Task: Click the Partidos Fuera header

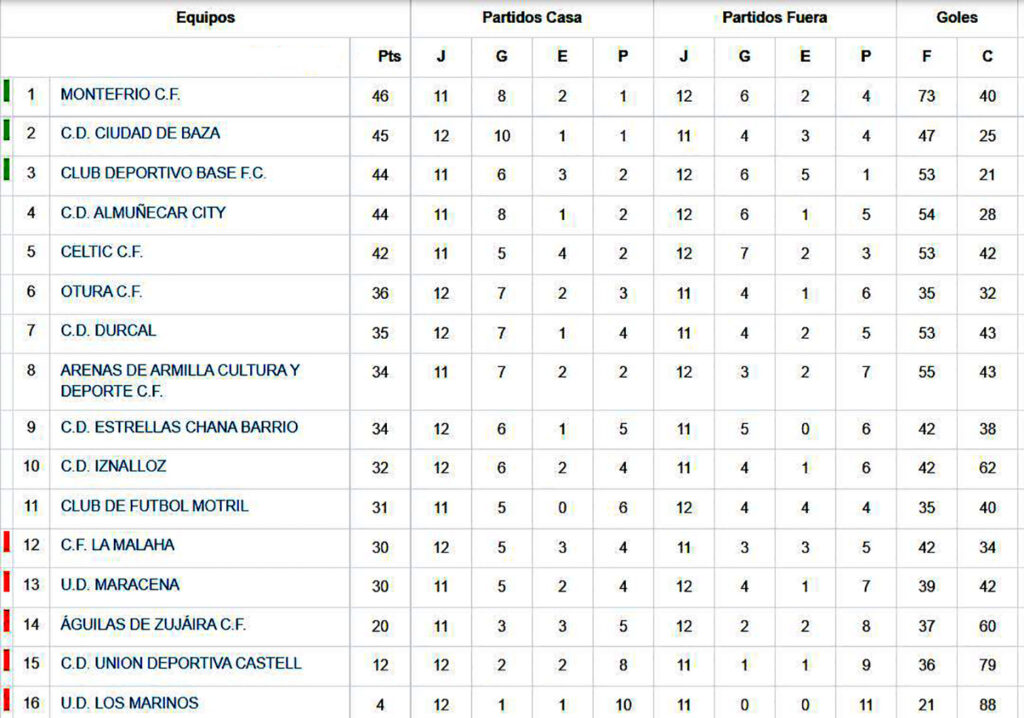Action: (774, 18)
